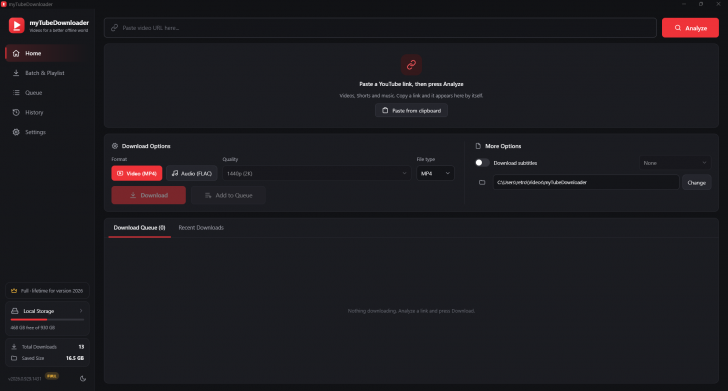
Task: Click the Local Storage drive icon
Action: point(15,311)
